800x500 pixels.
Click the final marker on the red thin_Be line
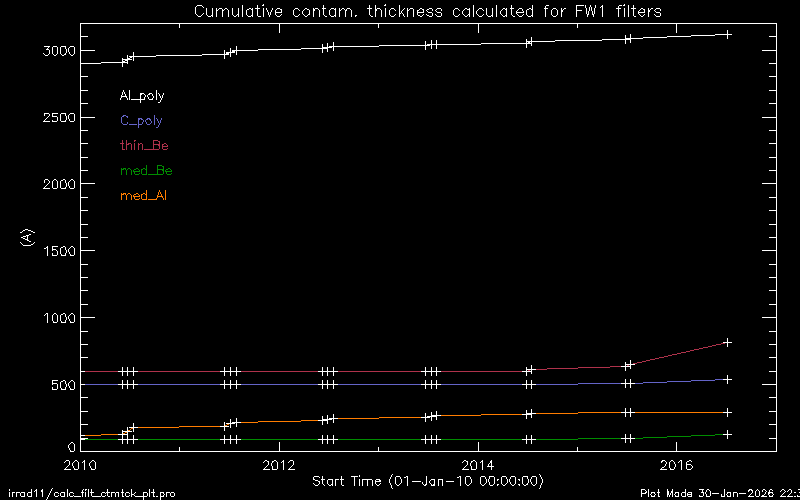[727, 342]
